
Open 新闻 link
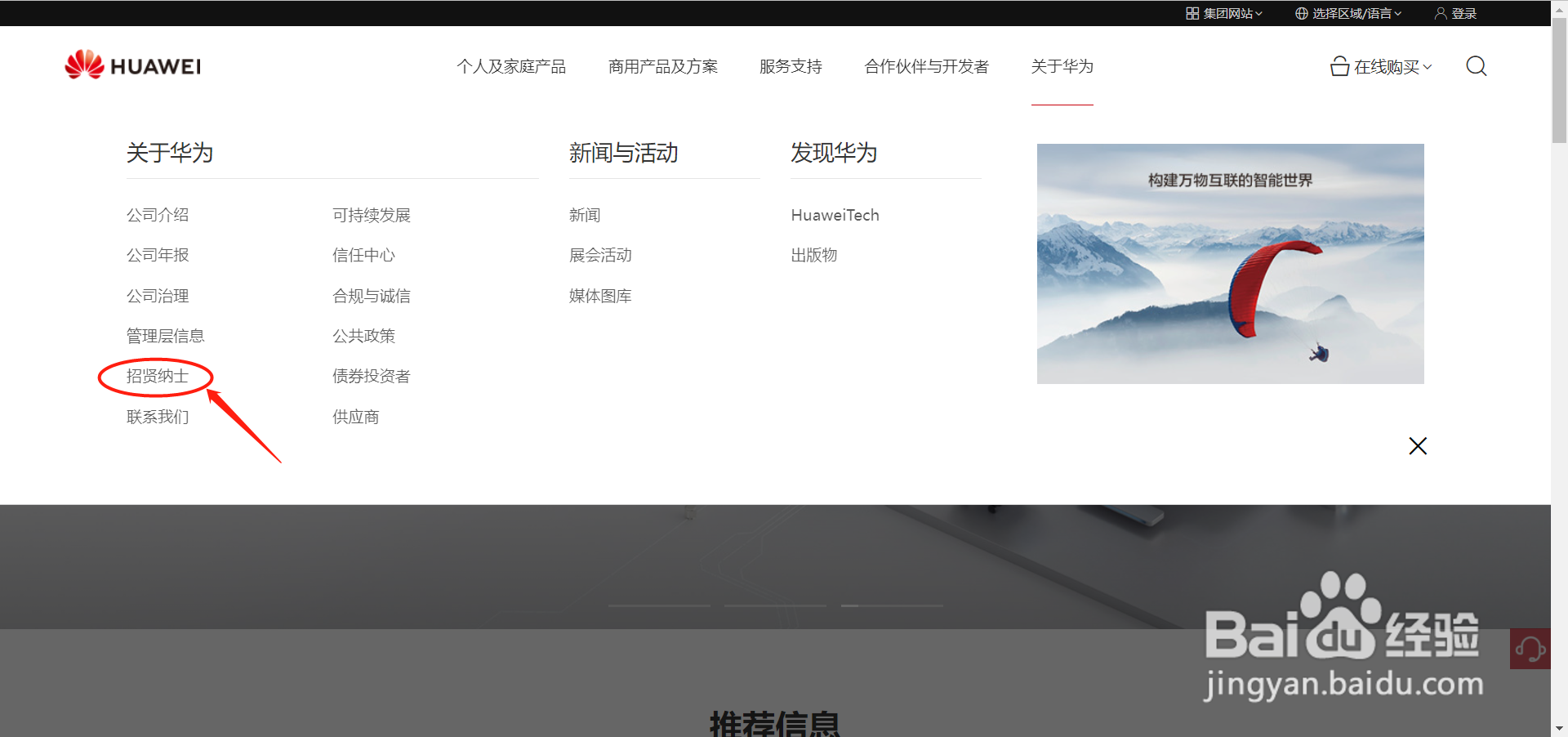pyautogui.click(x=585, y=215)
